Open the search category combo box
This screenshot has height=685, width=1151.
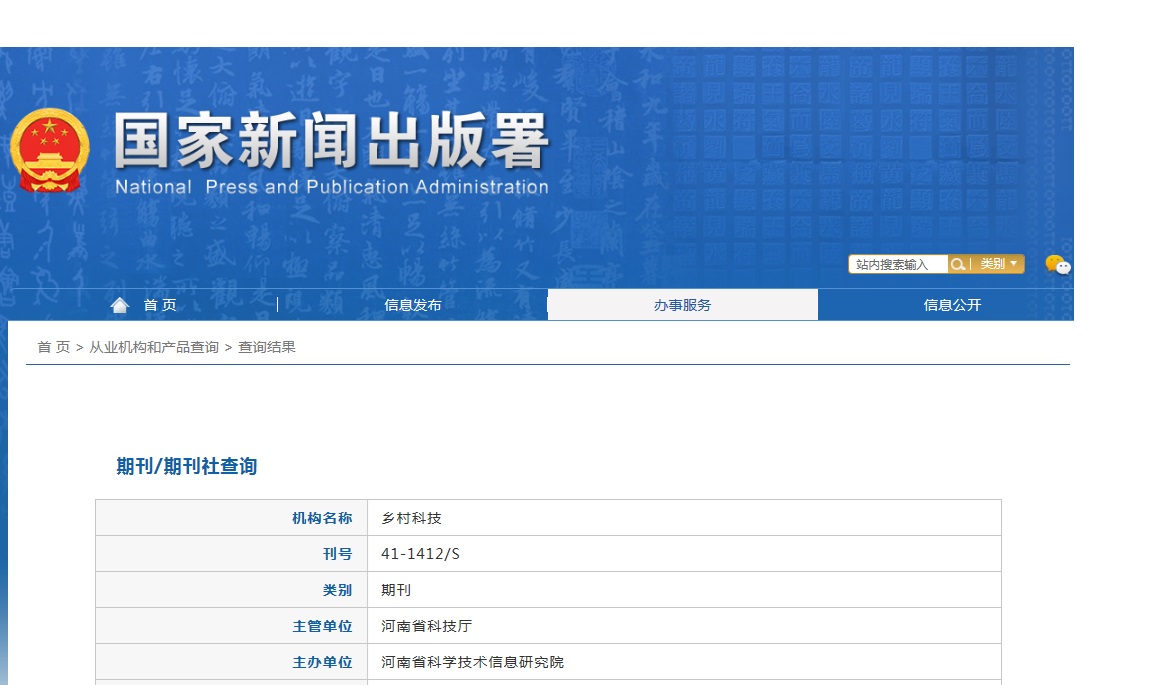[996, 264]
